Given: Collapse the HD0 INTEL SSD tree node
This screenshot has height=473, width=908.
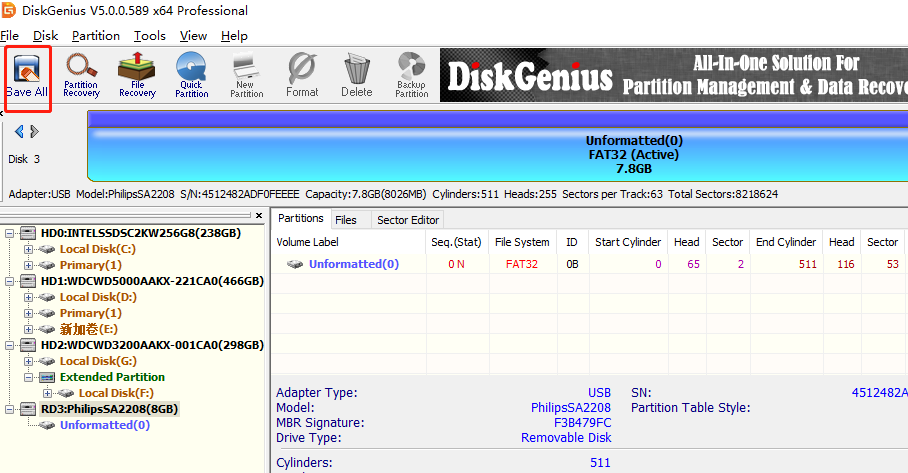Looking at the screenshot, I should coord(11,233).
